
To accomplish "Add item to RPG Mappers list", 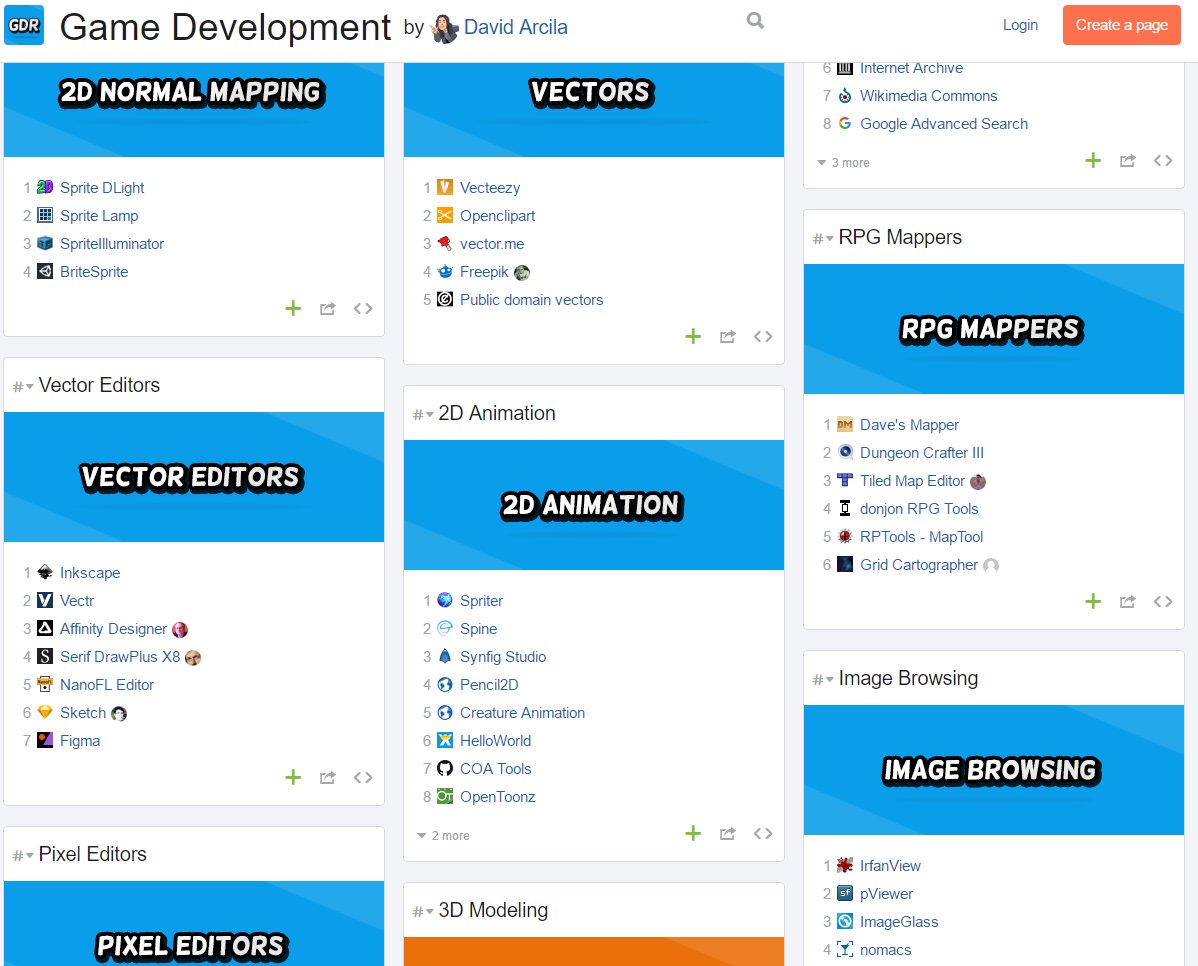I will pyautogui.click(x=1093, y=601).
